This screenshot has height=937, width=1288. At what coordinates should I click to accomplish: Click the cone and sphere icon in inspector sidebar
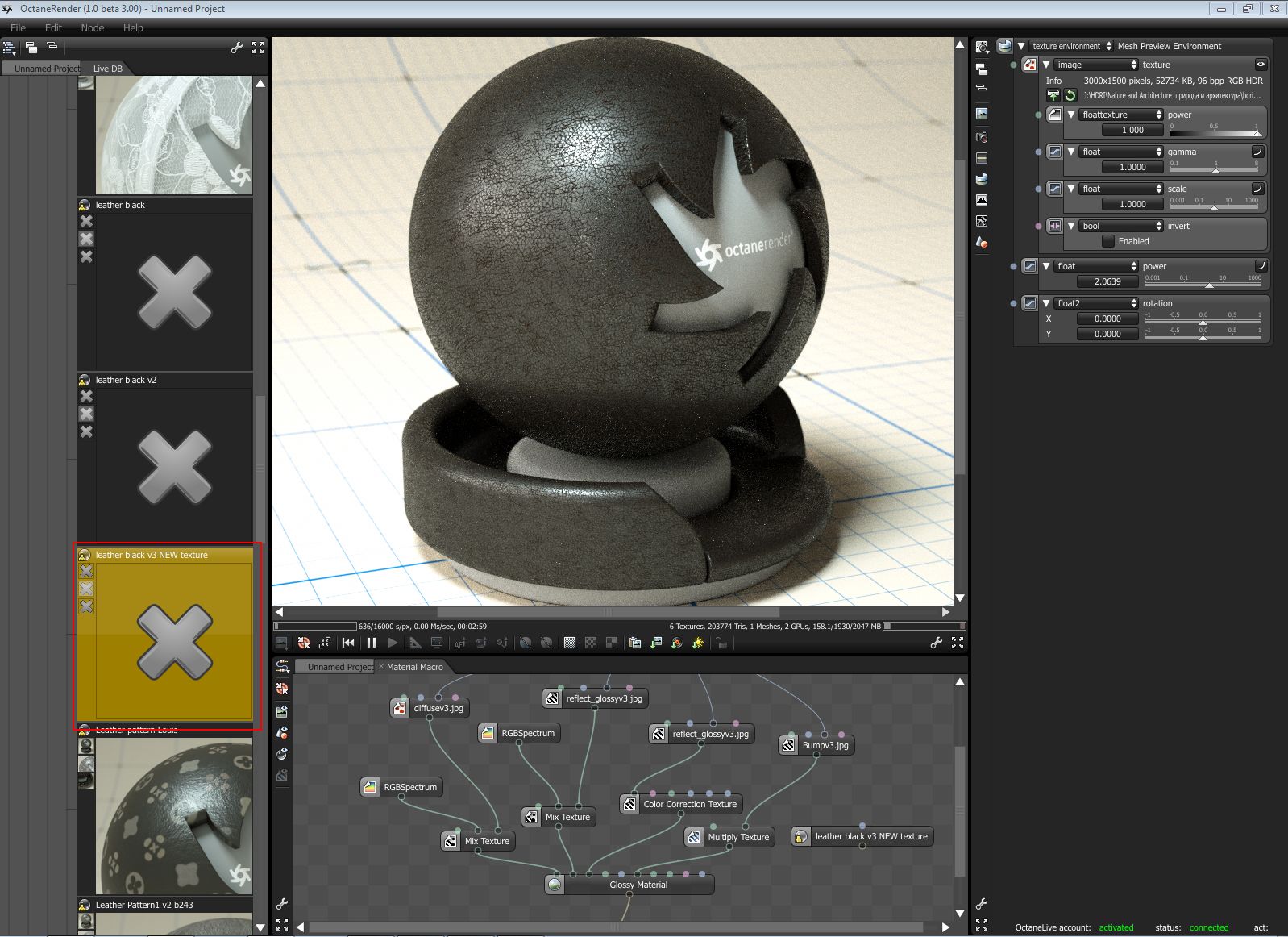tap(982, 242)
